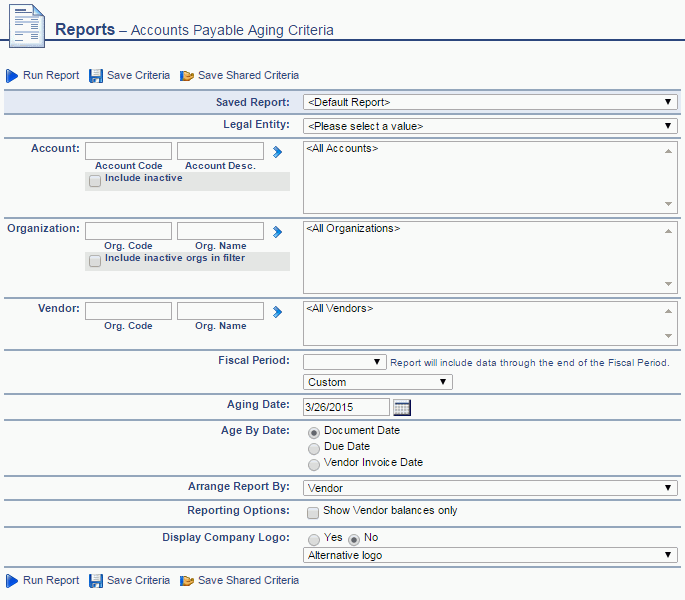Viewport: 685px width, 600px height.
Task: Click the Organization filter arrow icon
Action: (278, 232)
